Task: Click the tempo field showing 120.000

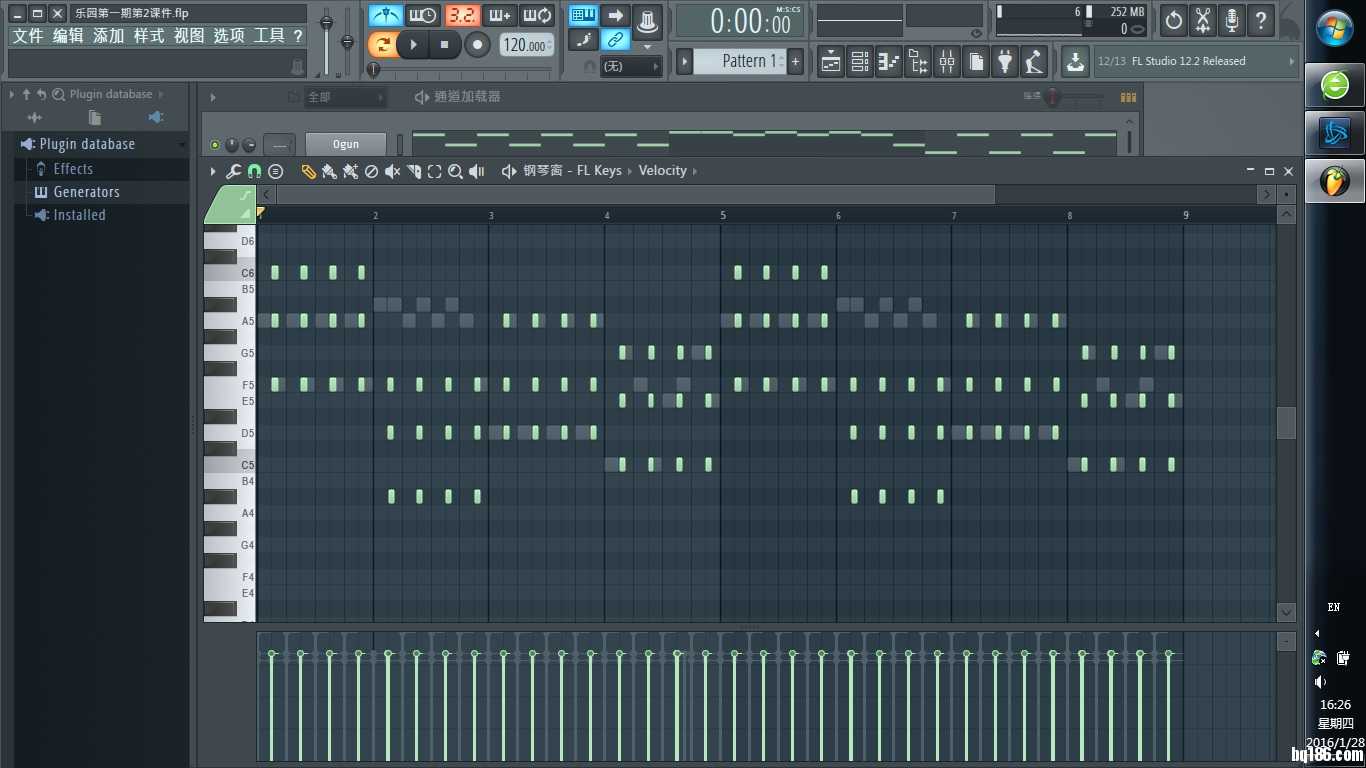Action: [x=525, y=45]
